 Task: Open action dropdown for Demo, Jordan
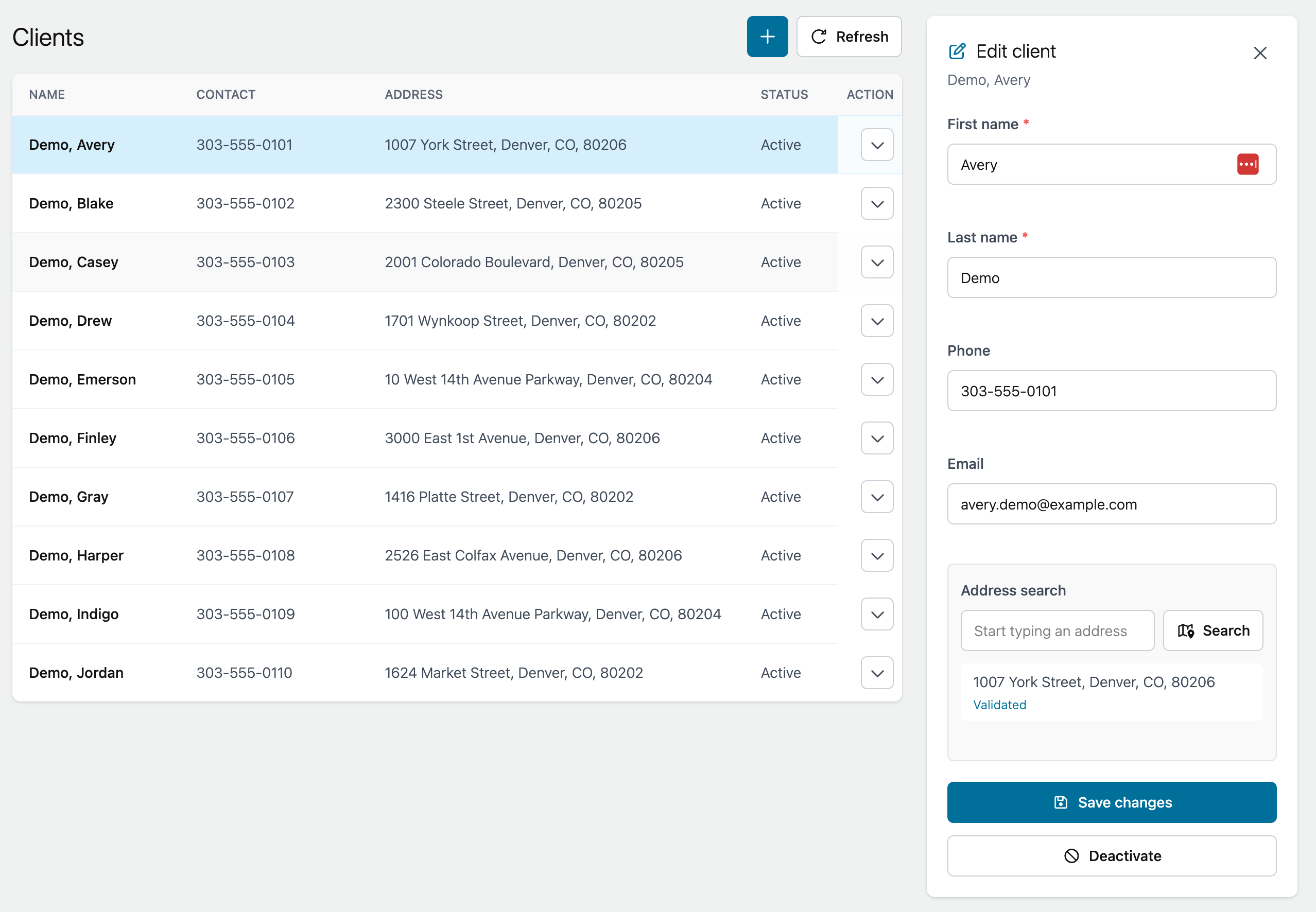(x=877, y=673)
